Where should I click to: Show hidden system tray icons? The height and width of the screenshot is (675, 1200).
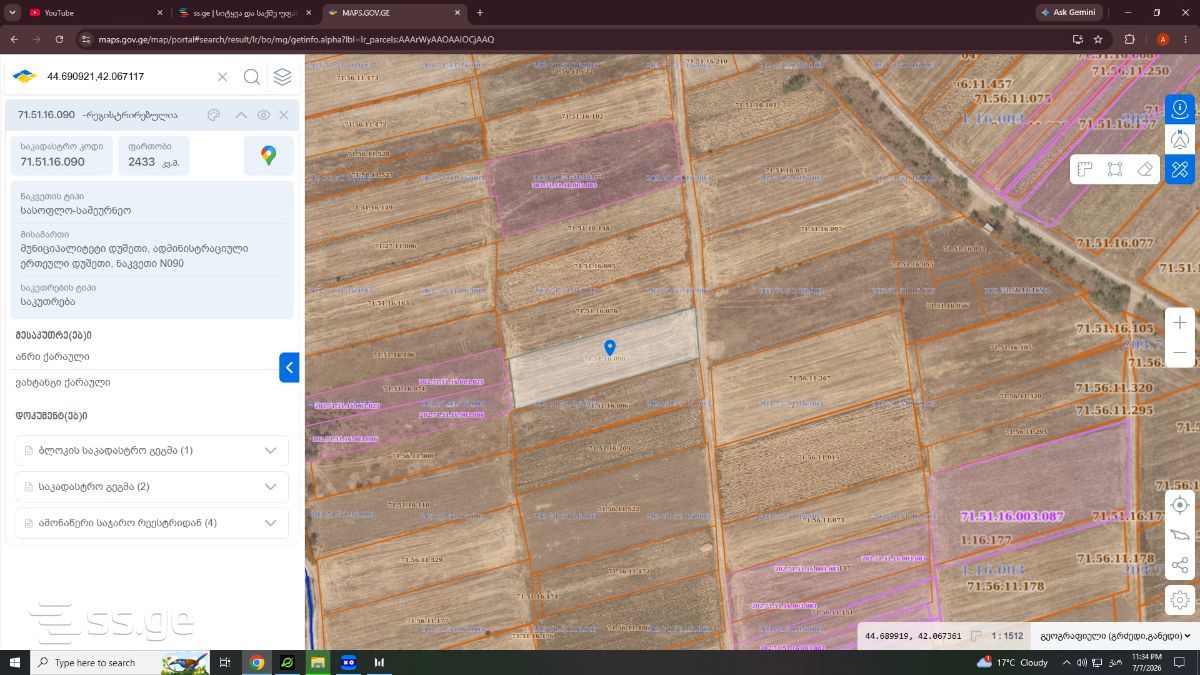point(1066,662)
